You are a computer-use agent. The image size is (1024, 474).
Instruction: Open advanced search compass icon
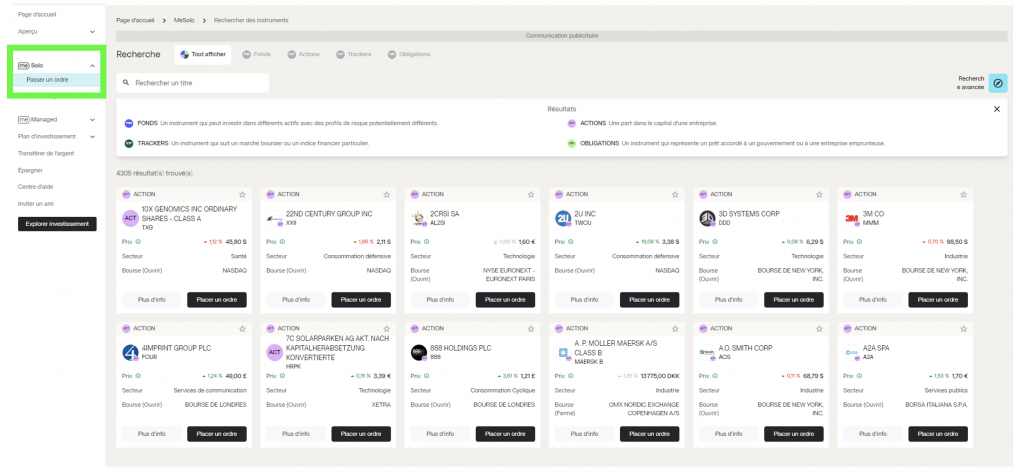(997, 83)
